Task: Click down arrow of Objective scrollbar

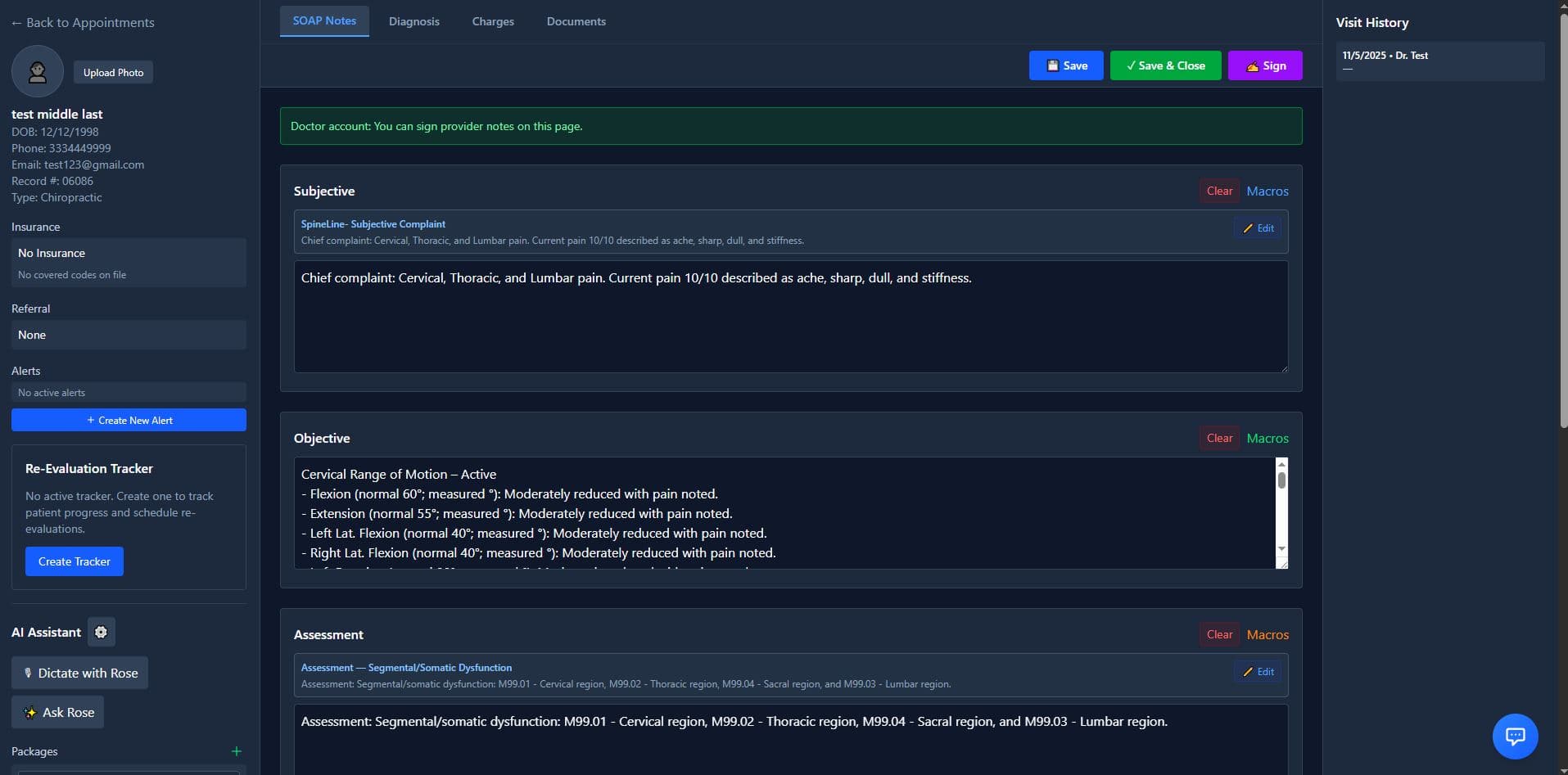Action: [x=1281, y=549]
